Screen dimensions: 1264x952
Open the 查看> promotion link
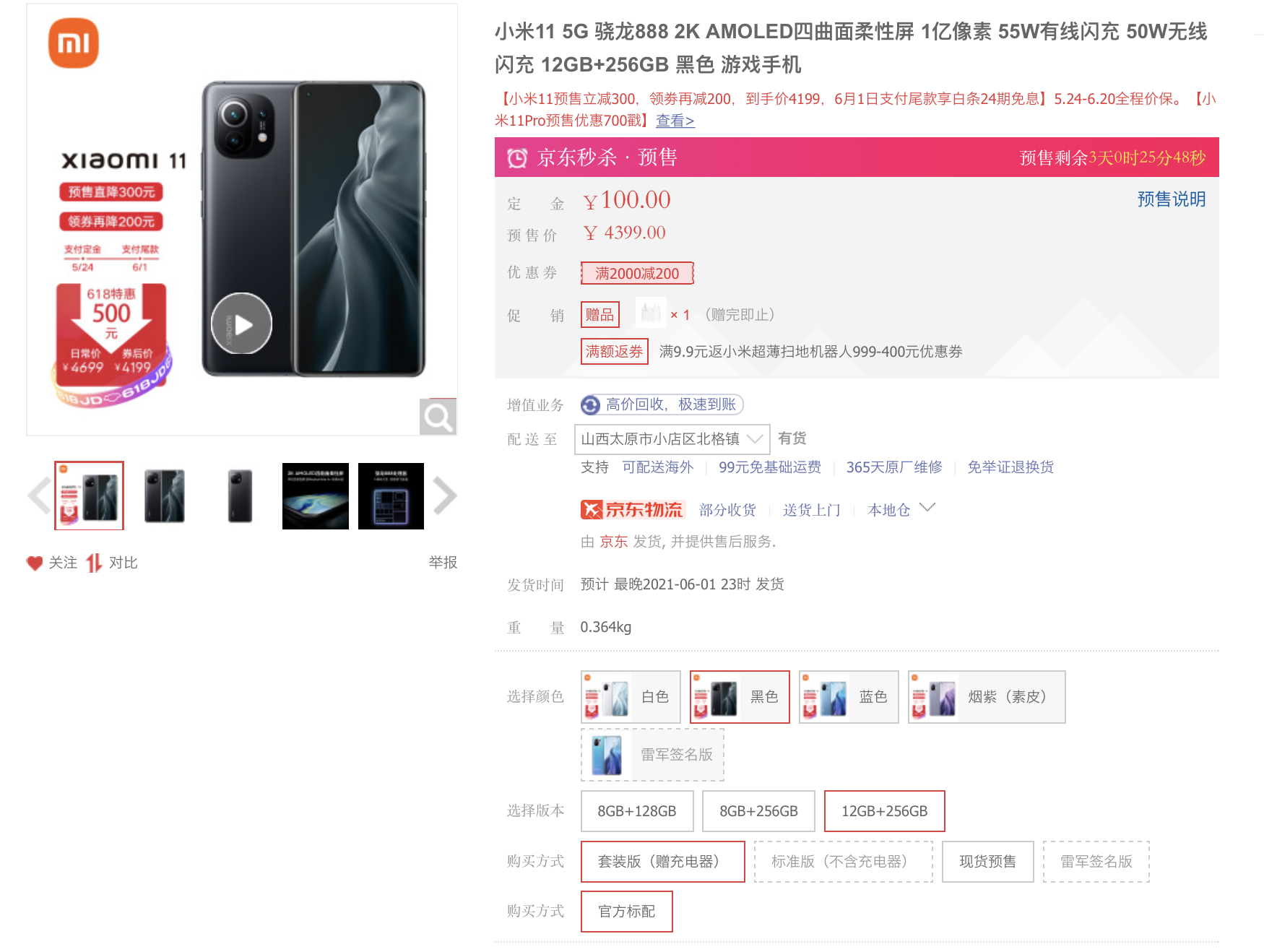coord(675,121)
